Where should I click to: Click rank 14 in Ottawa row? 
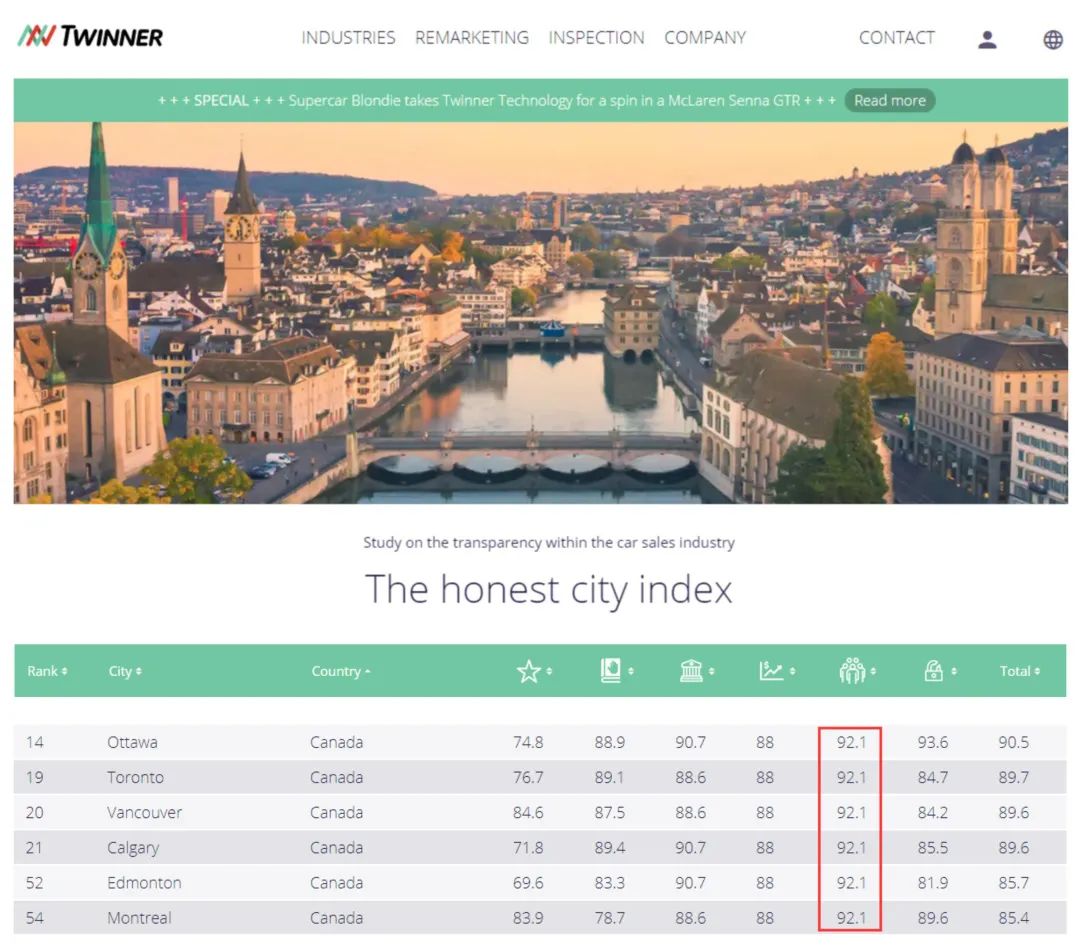(x=34, y=742)
